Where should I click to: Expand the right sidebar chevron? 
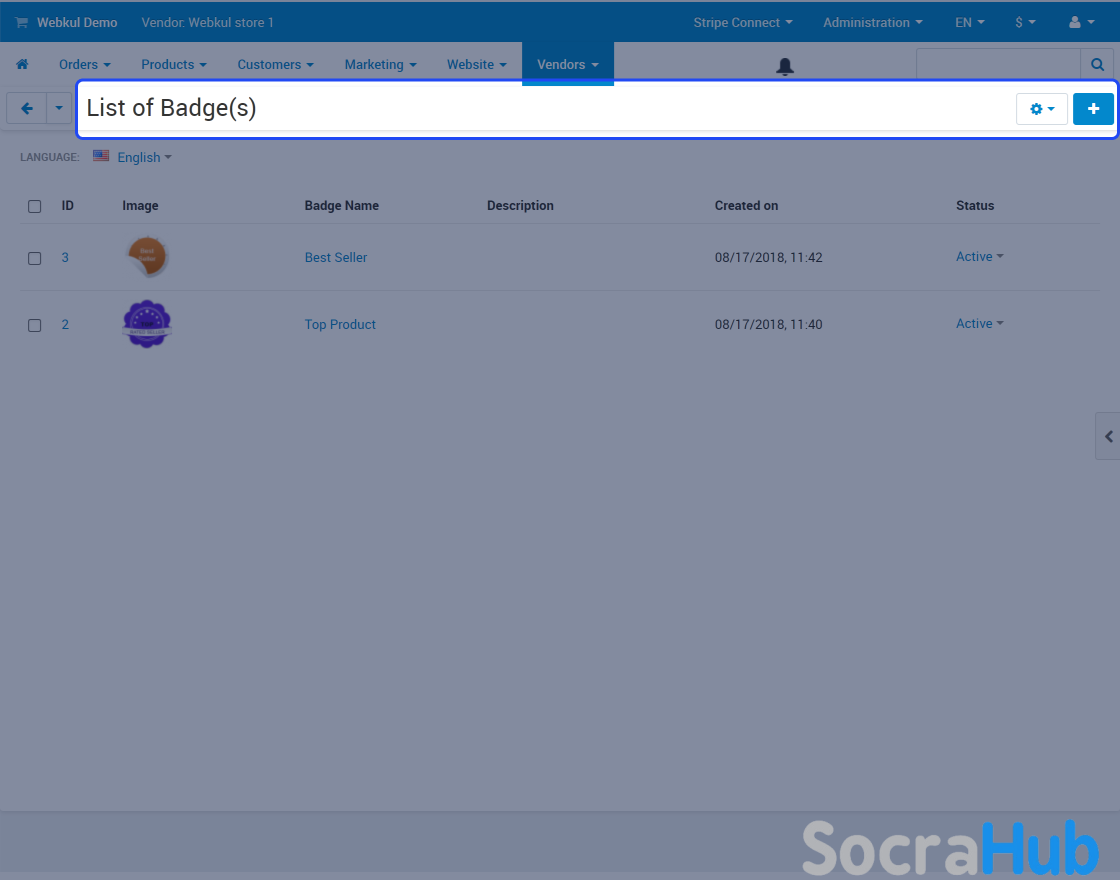pyautogui.click(x=1108, y=436)
